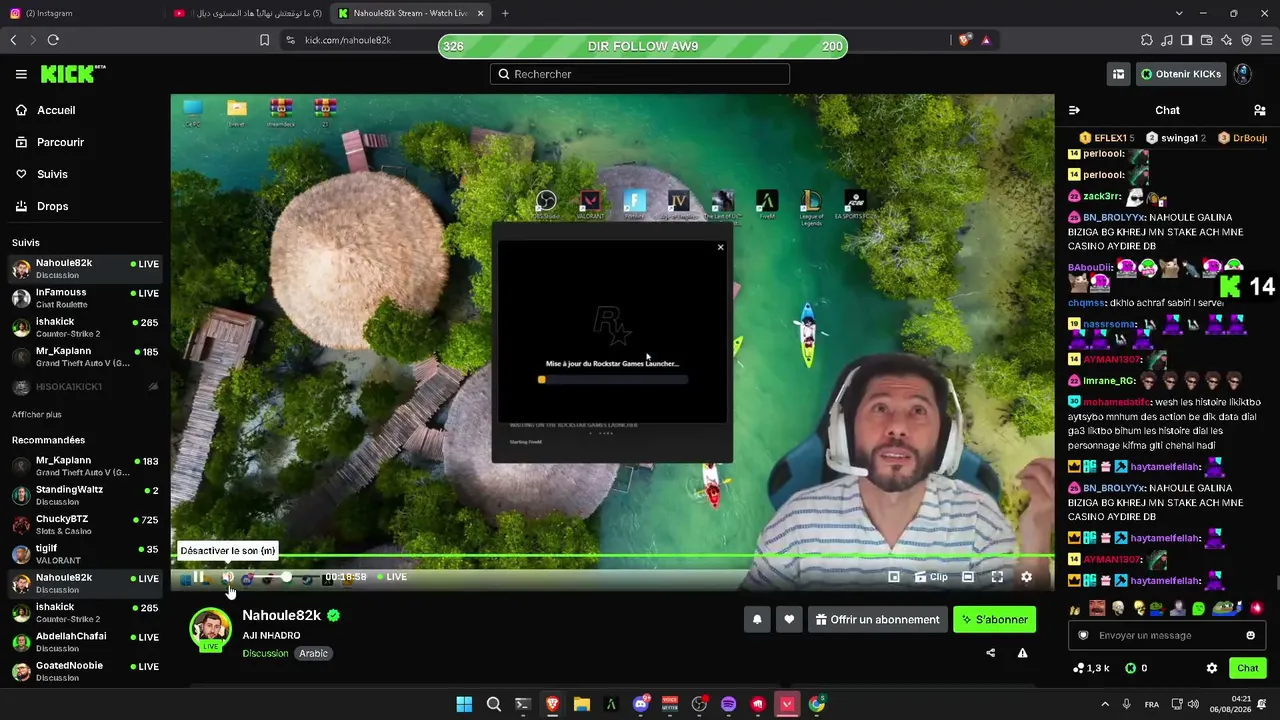The height and width of the screenshot is (720, 1280).
Task: Open Nahoule82k's profile avatar
Action: point(210,628)
